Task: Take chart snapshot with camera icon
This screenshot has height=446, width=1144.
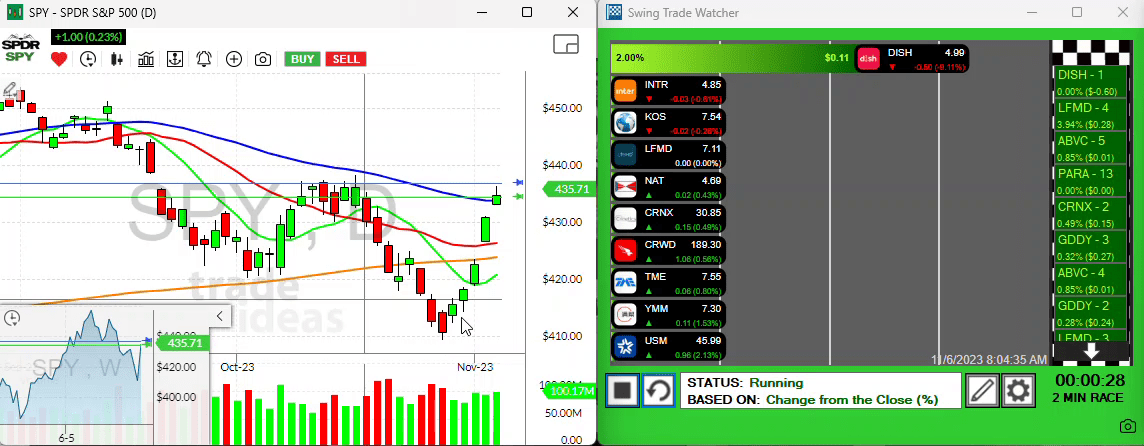Action: coord(263,59)
